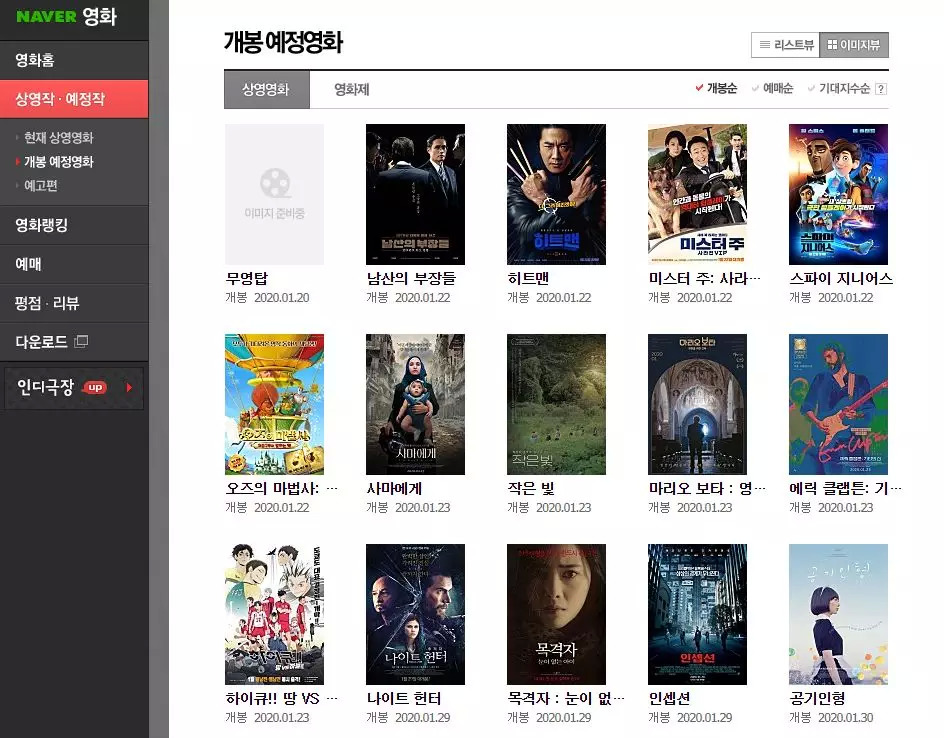The height and width of the screenshot is (738, 944).
Task: Switch to 리스트뷰 list view
Action: click(x=786, y=45)
